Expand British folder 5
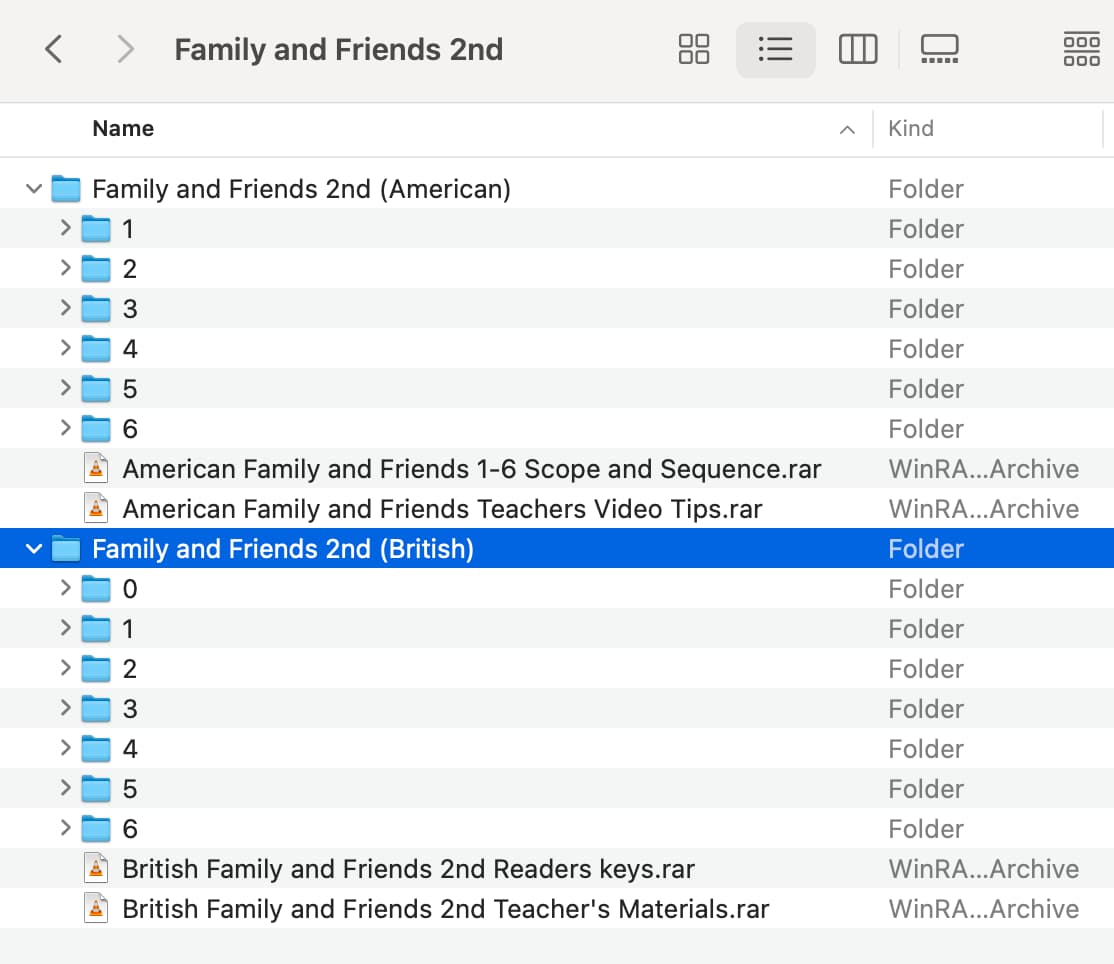This screenshot has height=964, width=1114. point(65,788)
